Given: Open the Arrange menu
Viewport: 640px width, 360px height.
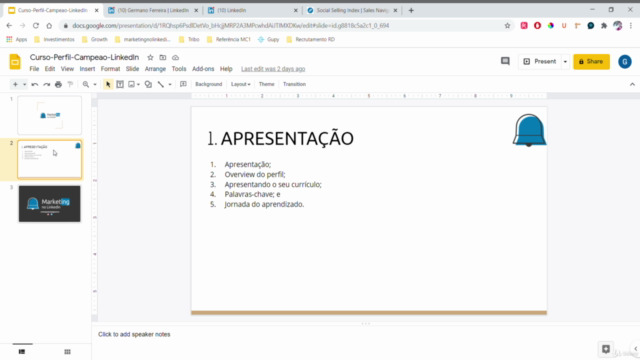Looking at the screenshot, I should pos(155,69).
